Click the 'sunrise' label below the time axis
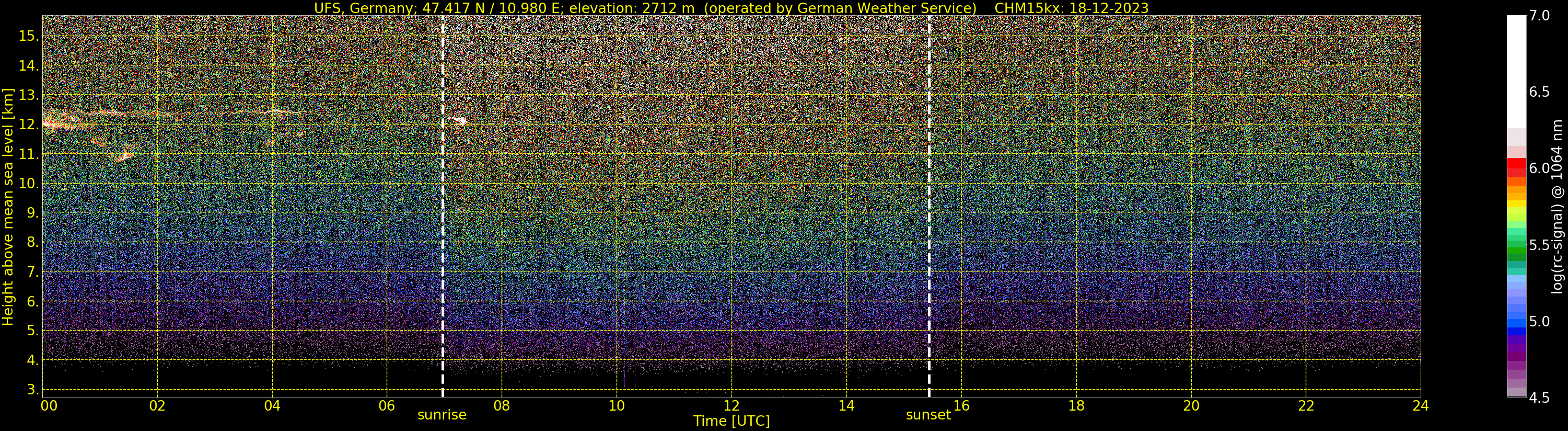 click(x=442, y=415)
